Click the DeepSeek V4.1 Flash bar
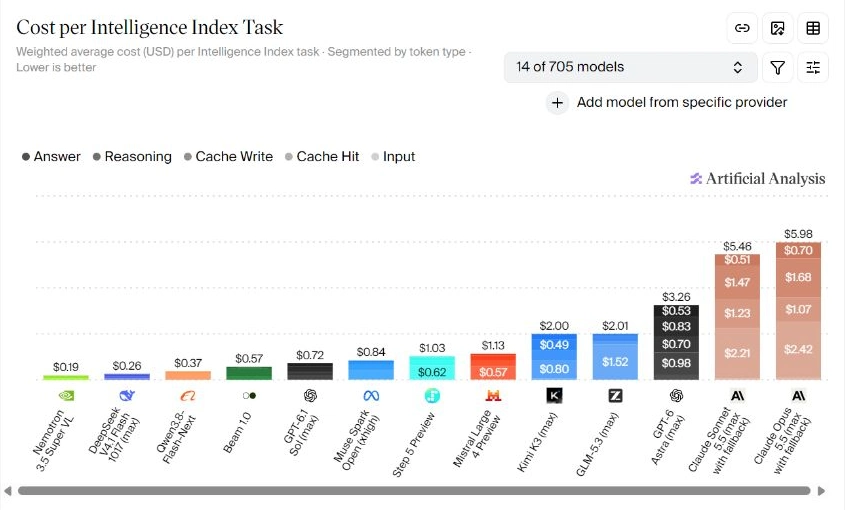Viewport: 845px width, 510px height. click(x=127, y=376)
